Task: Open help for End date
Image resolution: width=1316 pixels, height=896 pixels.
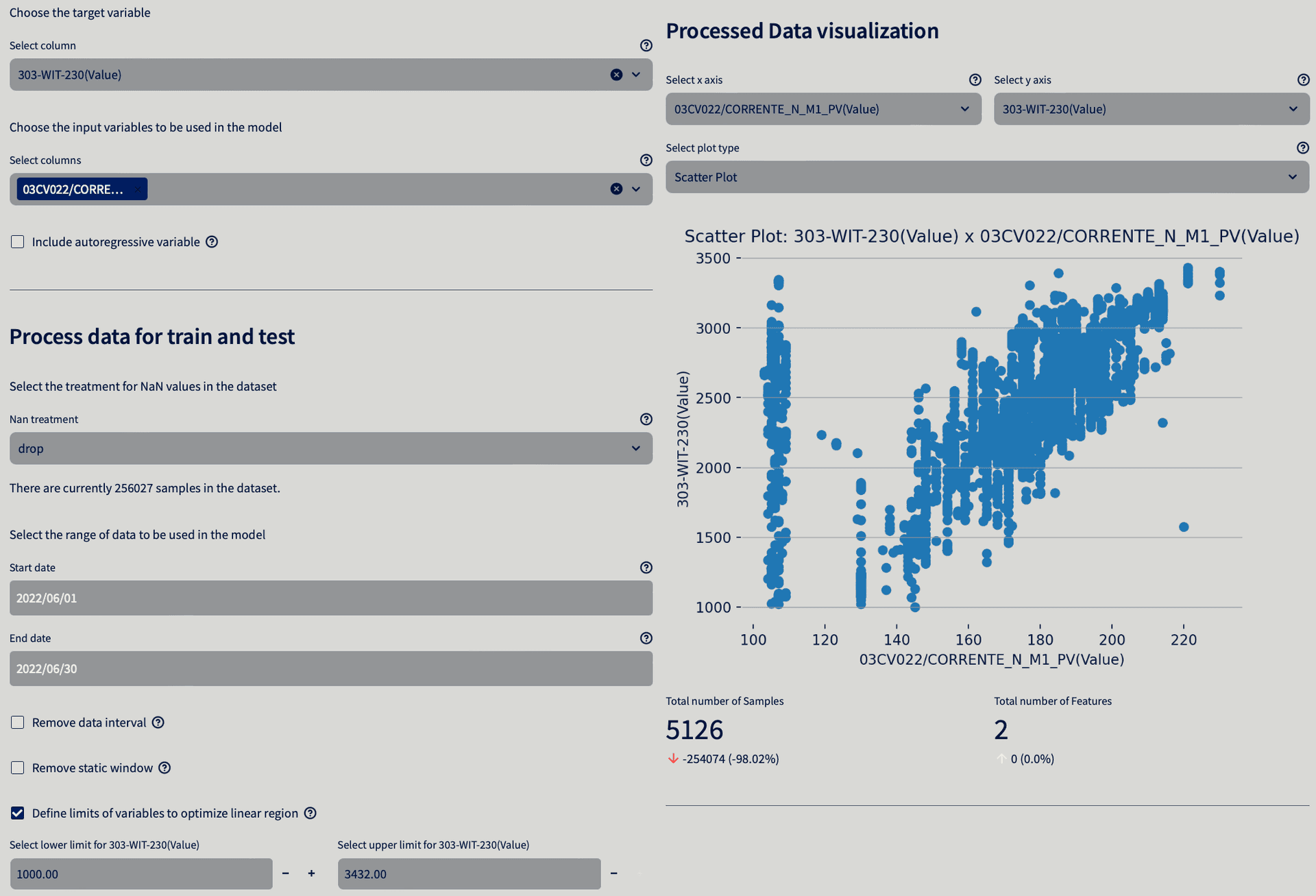Action: click(646, 638)
